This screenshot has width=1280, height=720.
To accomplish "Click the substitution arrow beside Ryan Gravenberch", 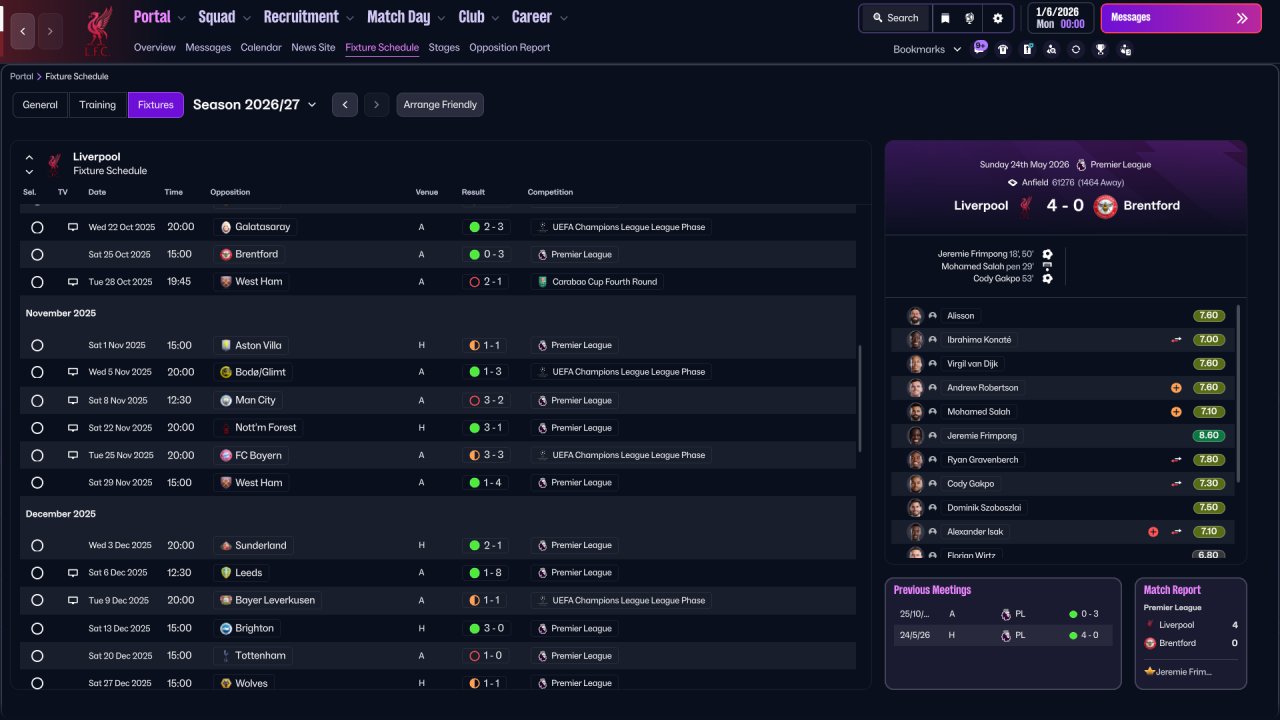I will pyautogui.click(x=1177, y=460).
